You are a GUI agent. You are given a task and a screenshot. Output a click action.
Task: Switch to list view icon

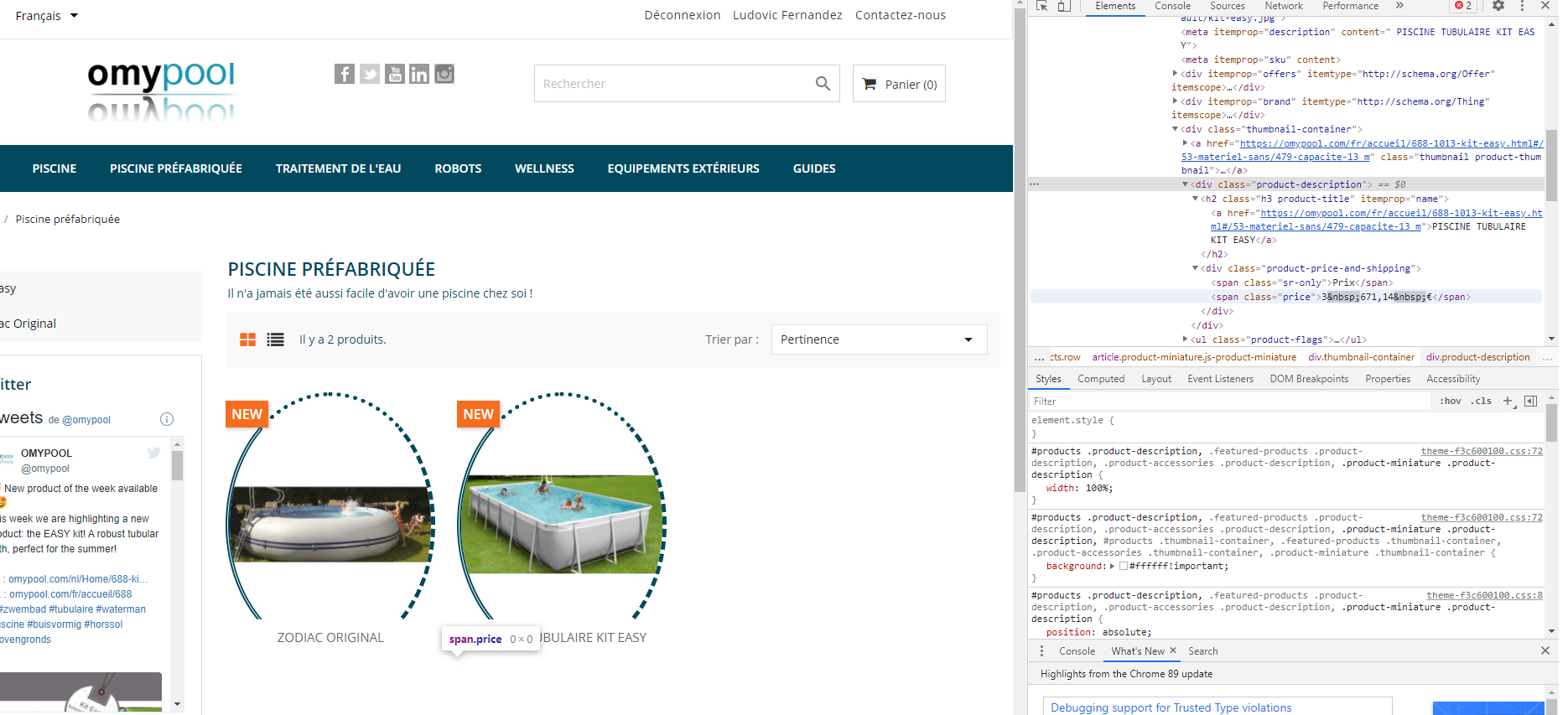pyautogui.click(x=275, y=339)
